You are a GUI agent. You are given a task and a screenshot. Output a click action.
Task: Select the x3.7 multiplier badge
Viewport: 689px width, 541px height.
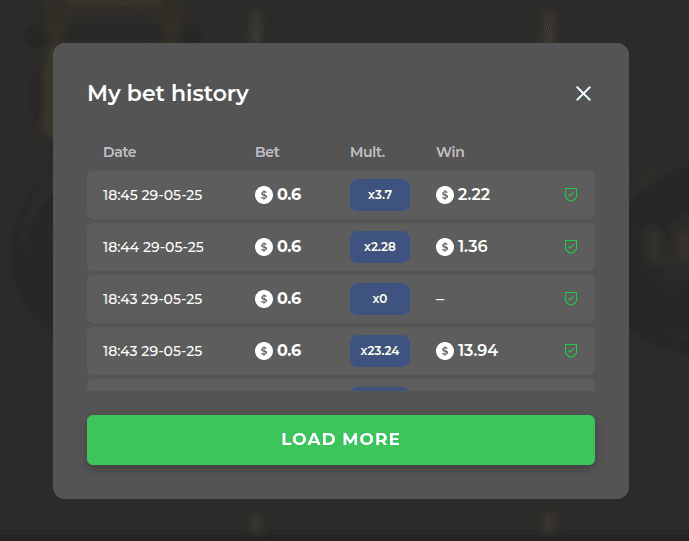click(380, 195)
